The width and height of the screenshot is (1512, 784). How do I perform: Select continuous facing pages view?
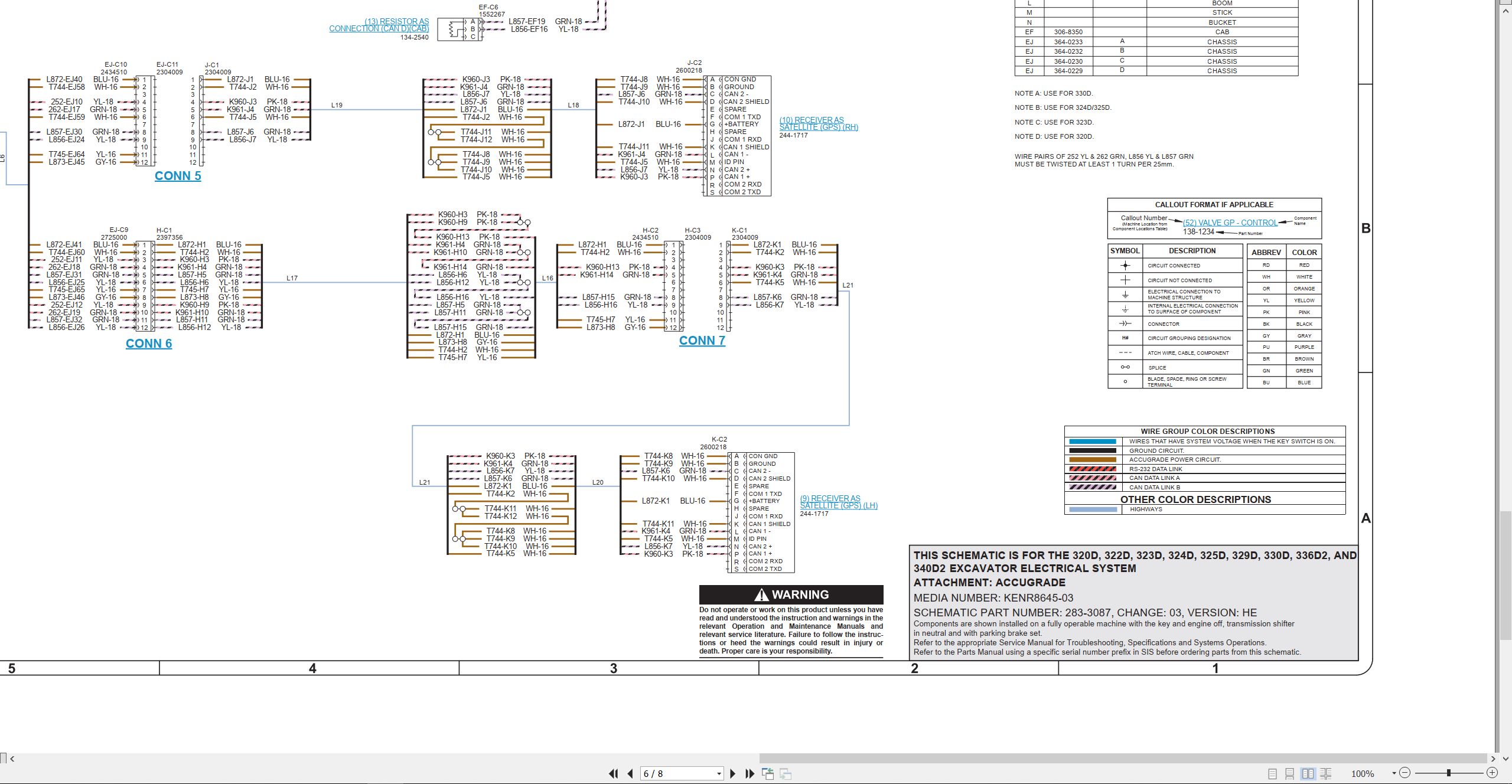[x=1326, y=773]
